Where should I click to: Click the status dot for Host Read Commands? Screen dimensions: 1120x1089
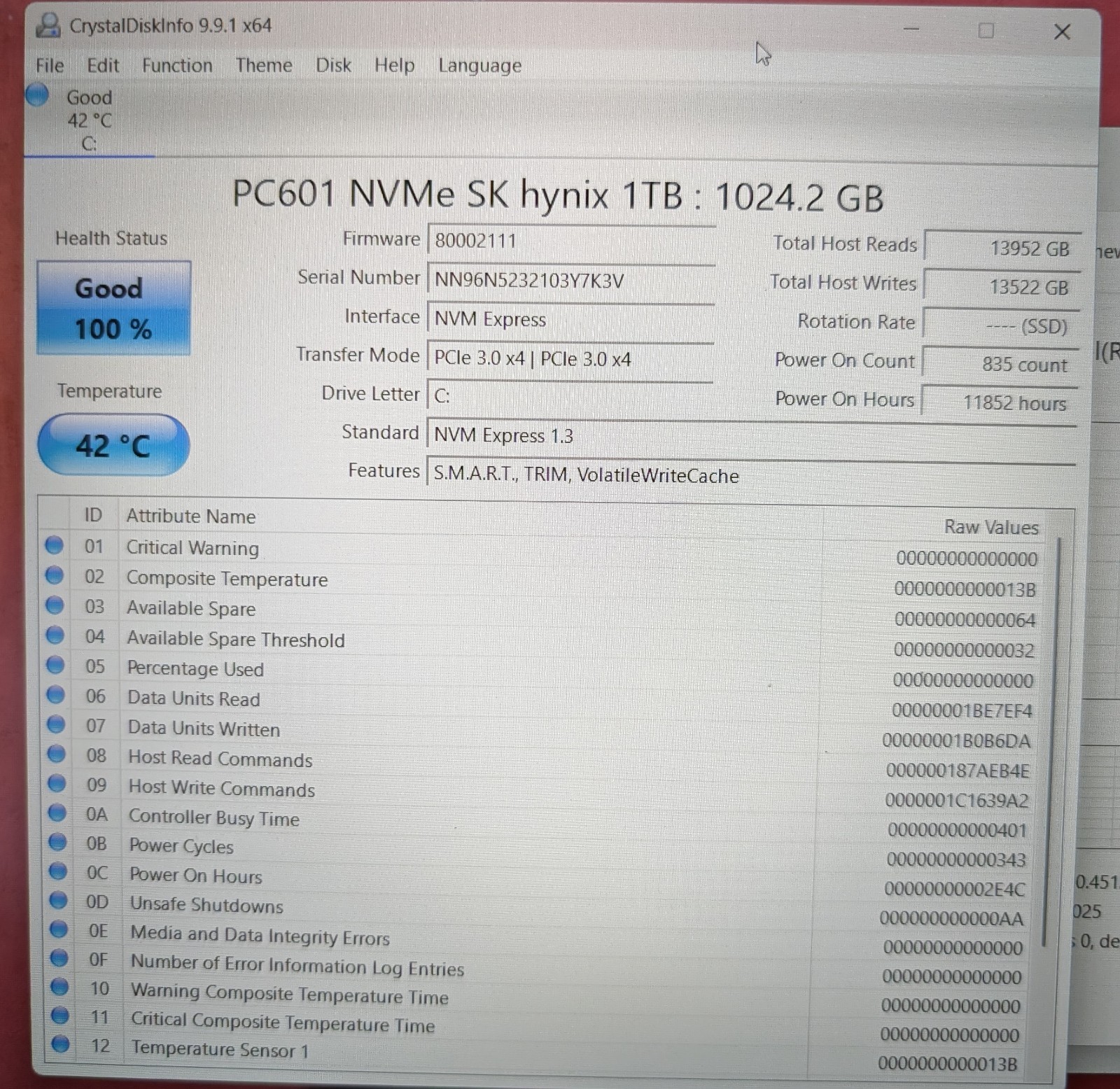pyautogui.click(x=56, y=754)
